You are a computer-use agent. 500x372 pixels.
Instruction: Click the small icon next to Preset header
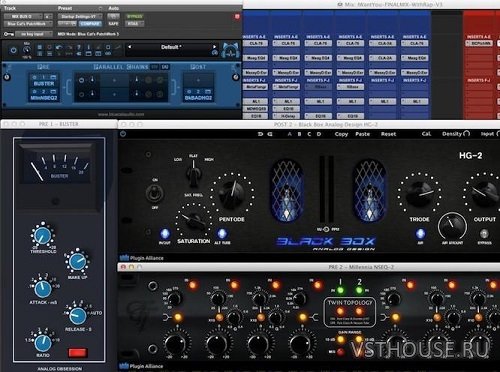[x=100, y=8]
